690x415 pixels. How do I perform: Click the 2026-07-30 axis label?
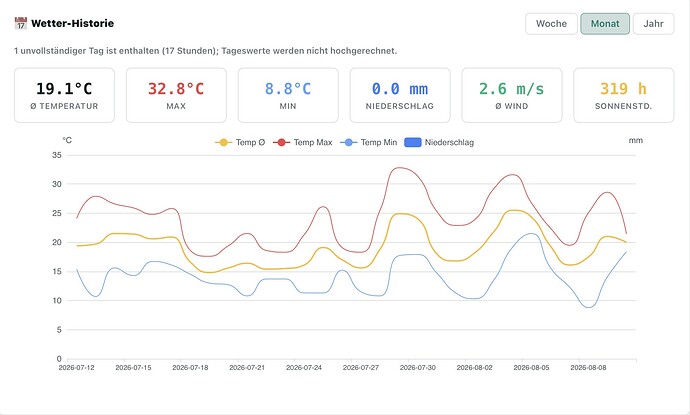418,367
